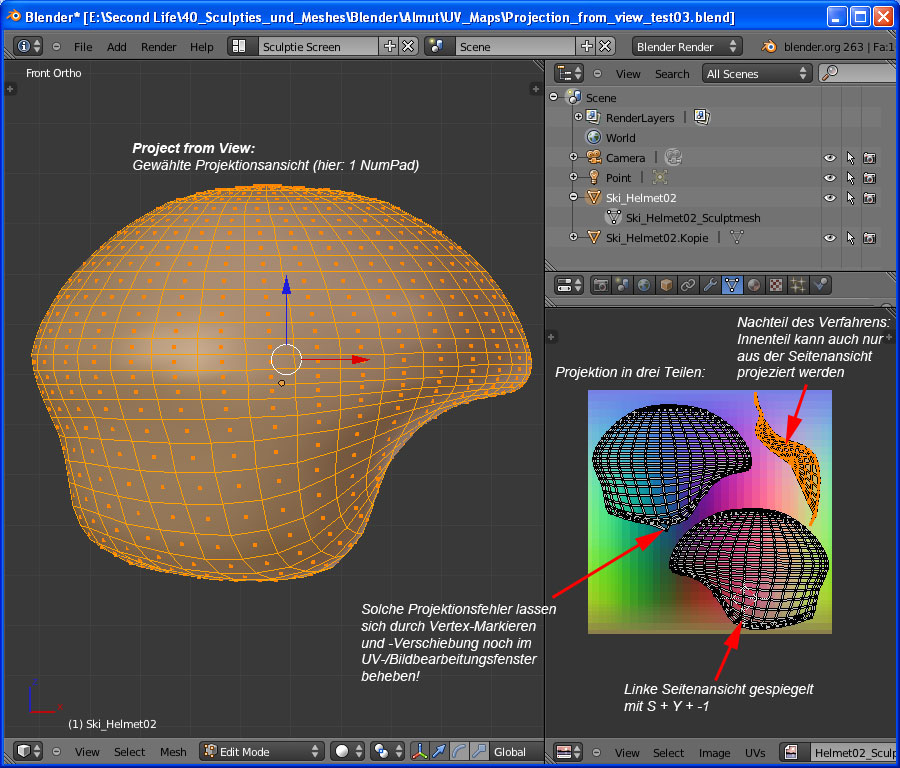The width and height of the screenshot is (900, 768).
Task: Enable the translate manipulator arrow icon
Action: [x=440, y=752]
